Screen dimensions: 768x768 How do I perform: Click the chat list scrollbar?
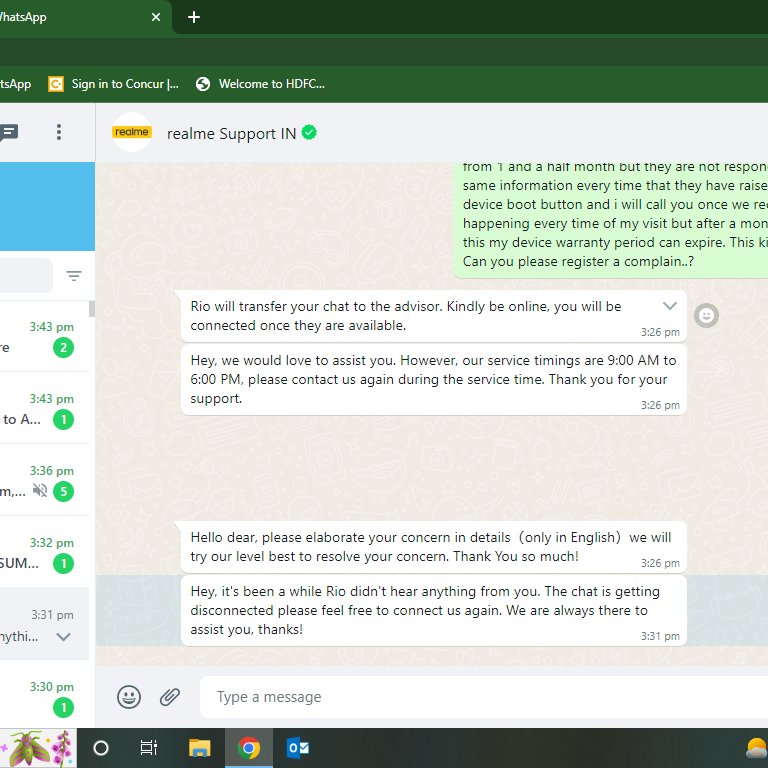92,309
